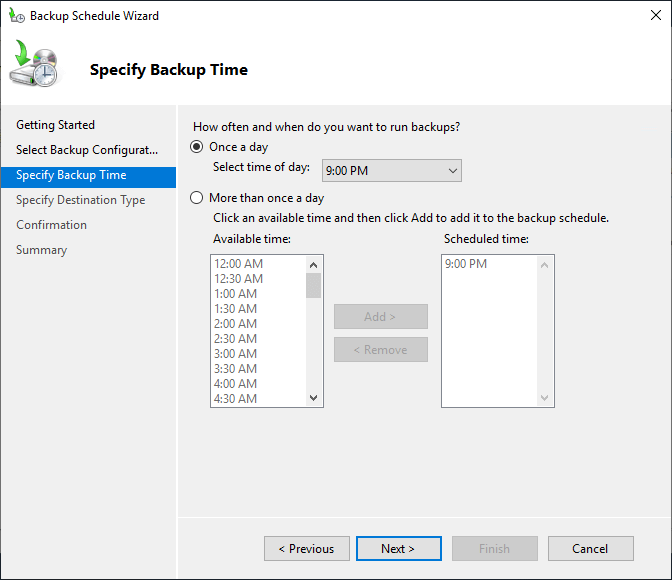The image size is (672, 580).
Task: Click the Backup Schedule Wizard title bar icon
Action: click(17, 15)
